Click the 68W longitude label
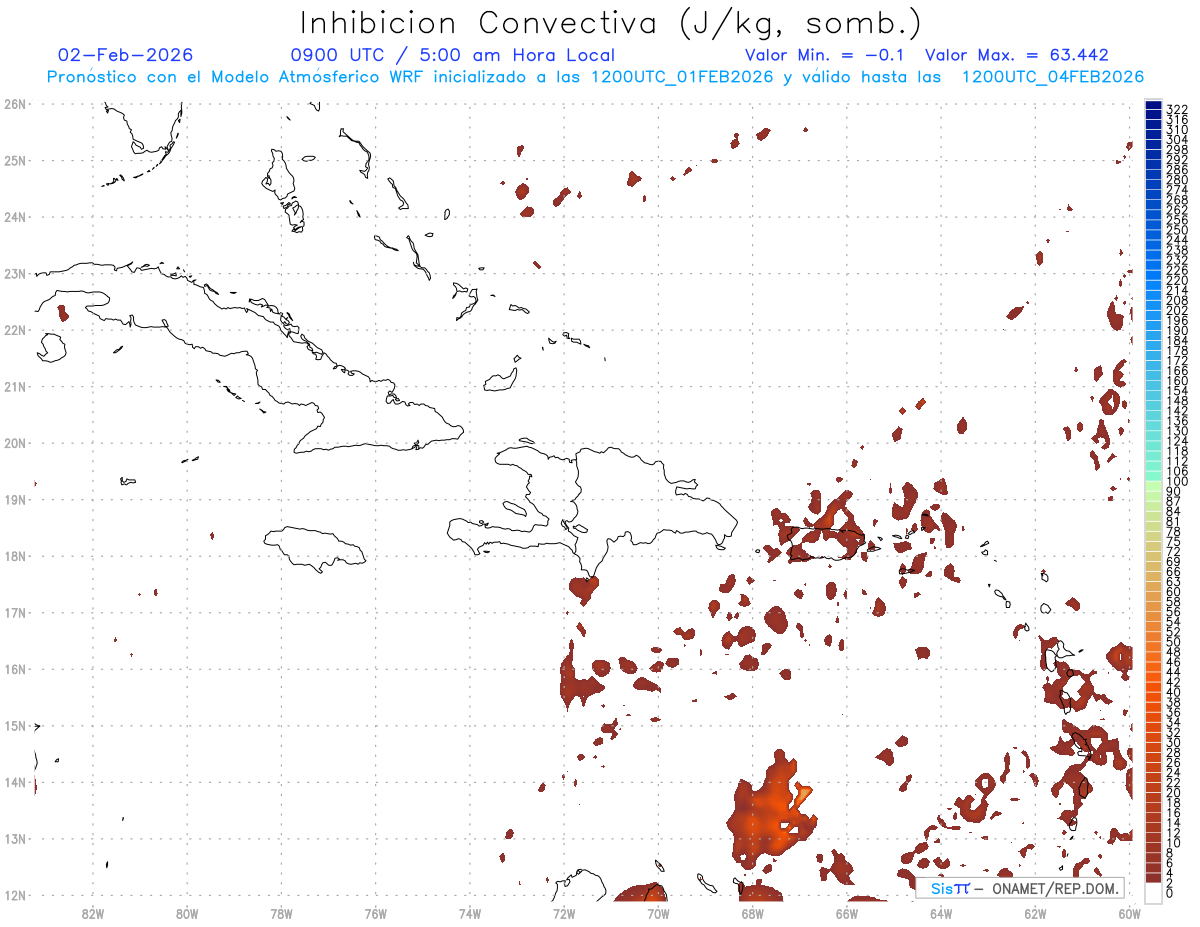1200x927 pixels. point(753,913)
